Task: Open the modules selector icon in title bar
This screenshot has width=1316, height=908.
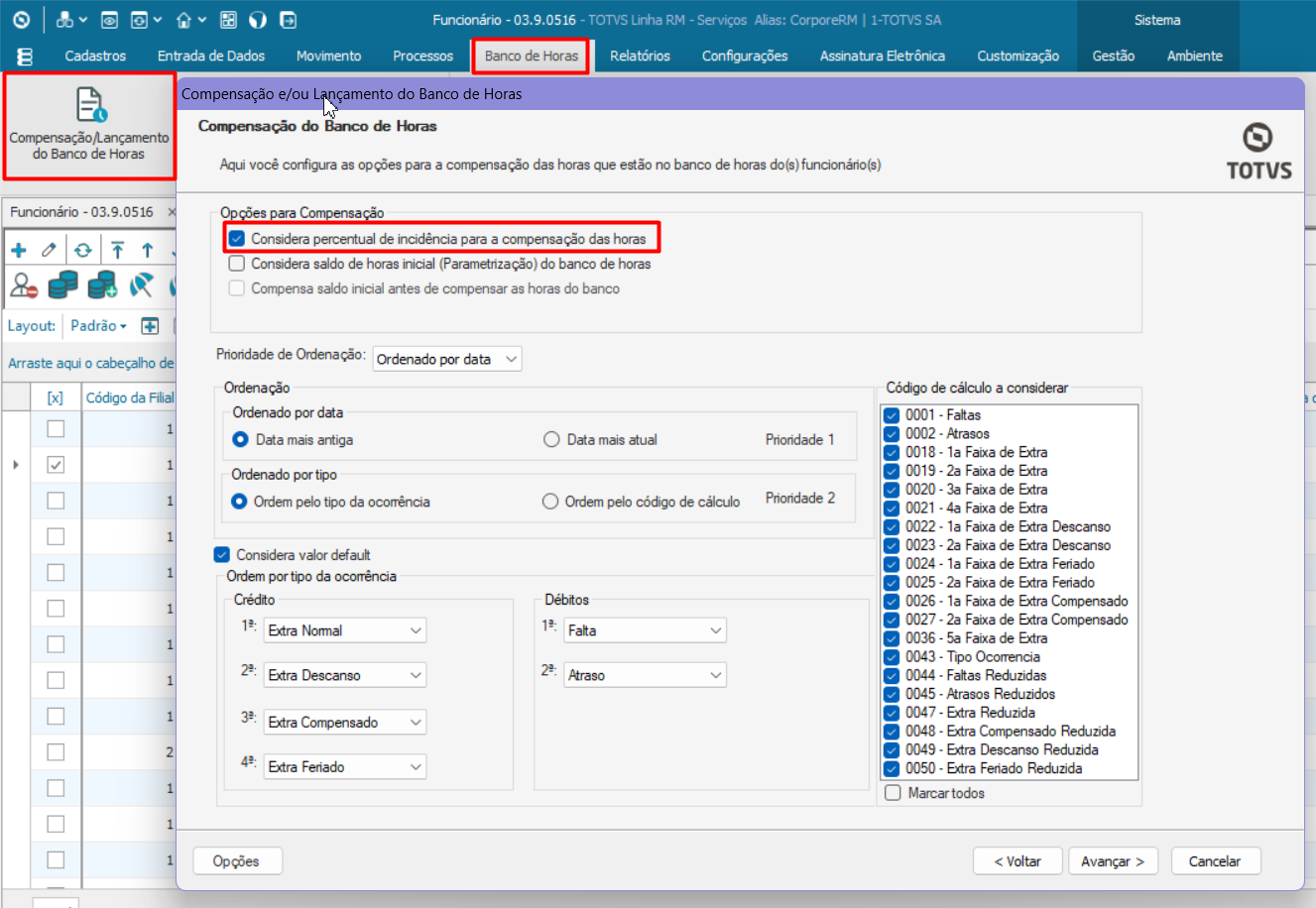Action: (71, 20)
